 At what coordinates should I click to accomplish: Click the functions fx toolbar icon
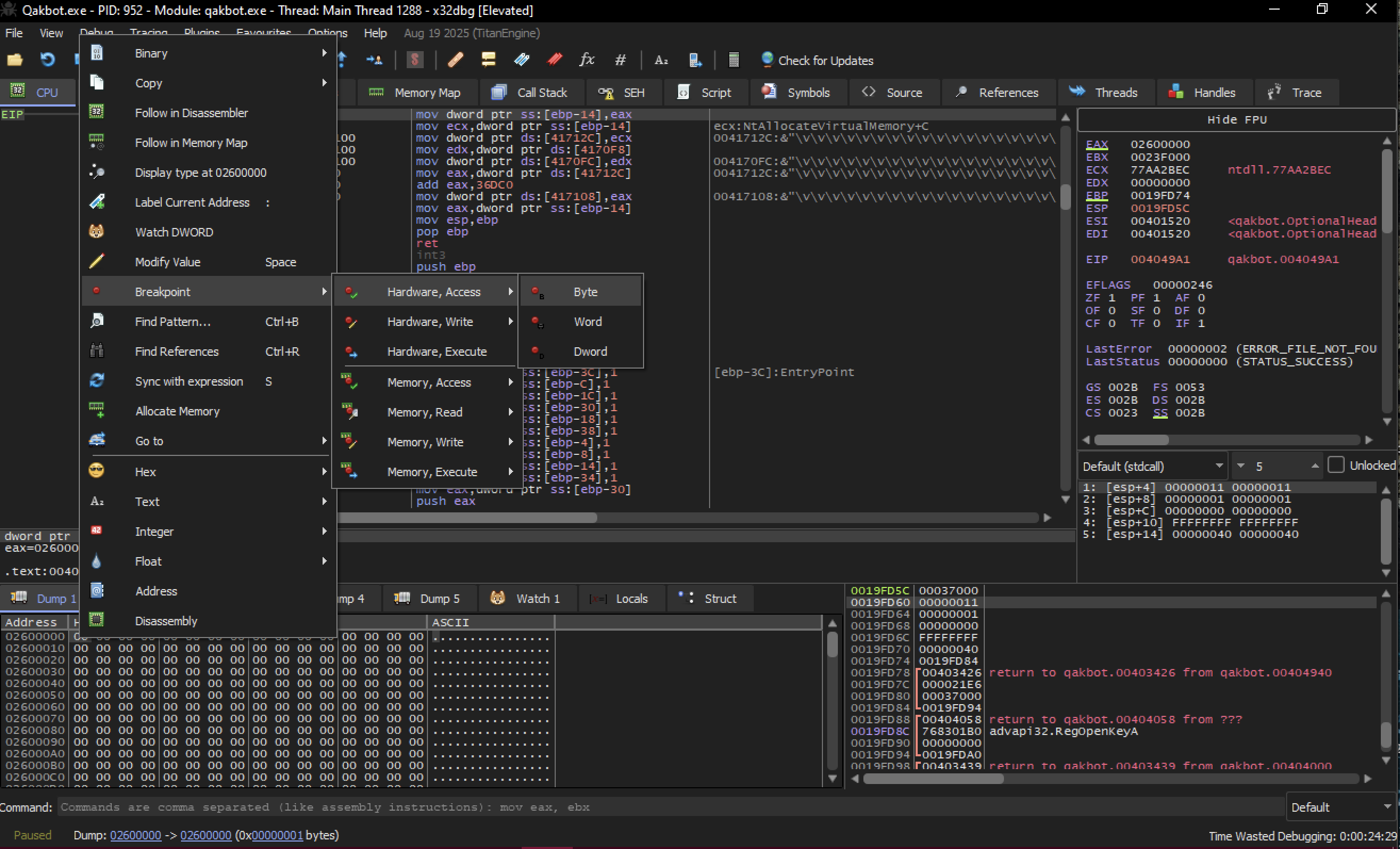pos(587,59)
